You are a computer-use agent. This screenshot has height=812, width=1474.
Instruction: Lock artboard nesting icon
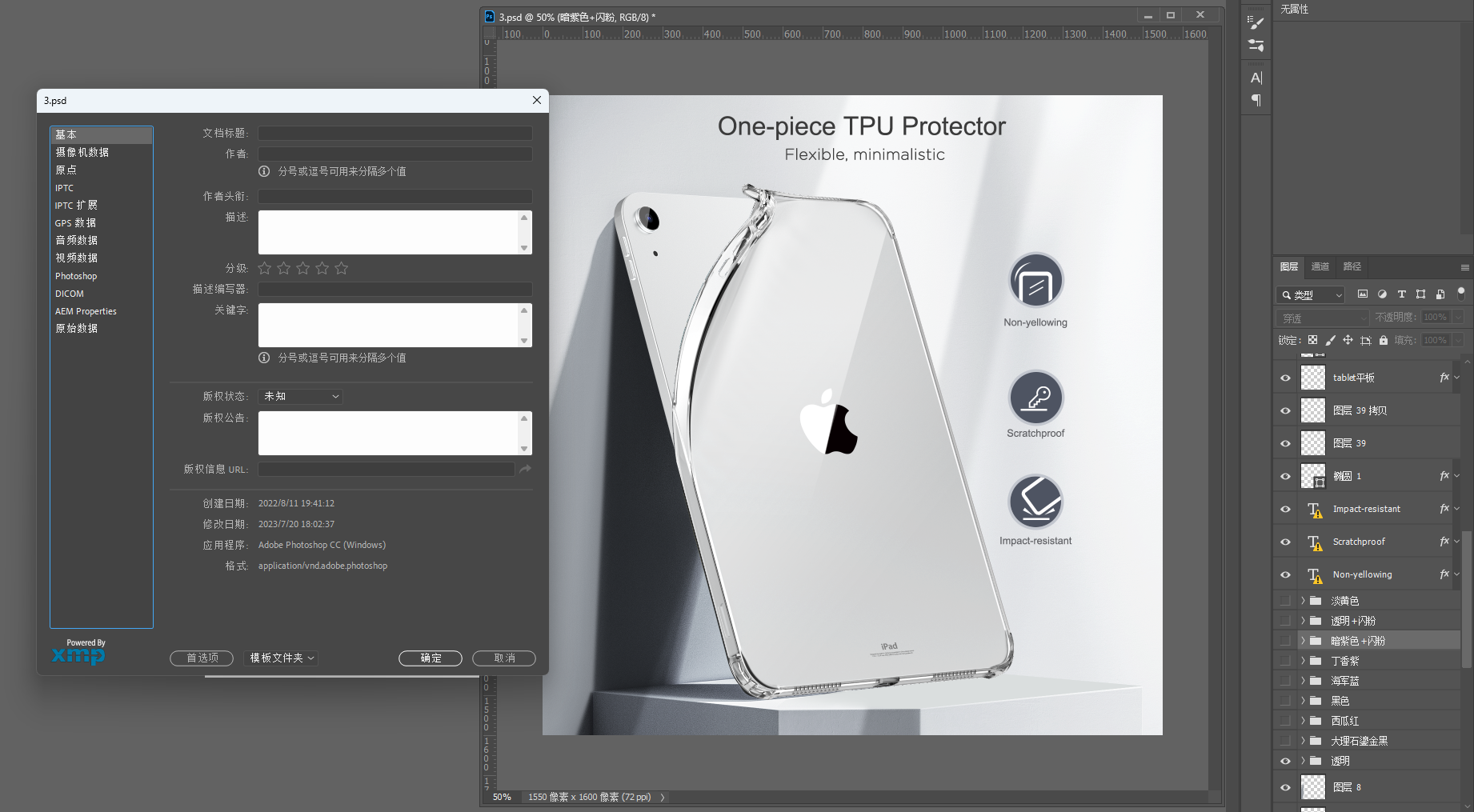click(x=1365, y=340)
